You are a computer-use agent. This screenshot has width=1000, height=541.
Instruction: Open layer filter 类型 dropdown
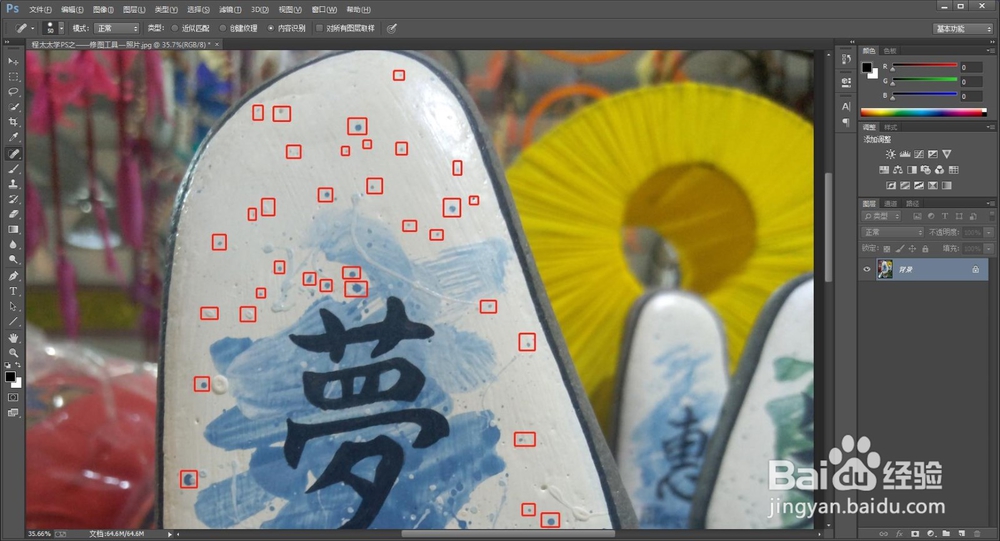[x=882, y=216]
